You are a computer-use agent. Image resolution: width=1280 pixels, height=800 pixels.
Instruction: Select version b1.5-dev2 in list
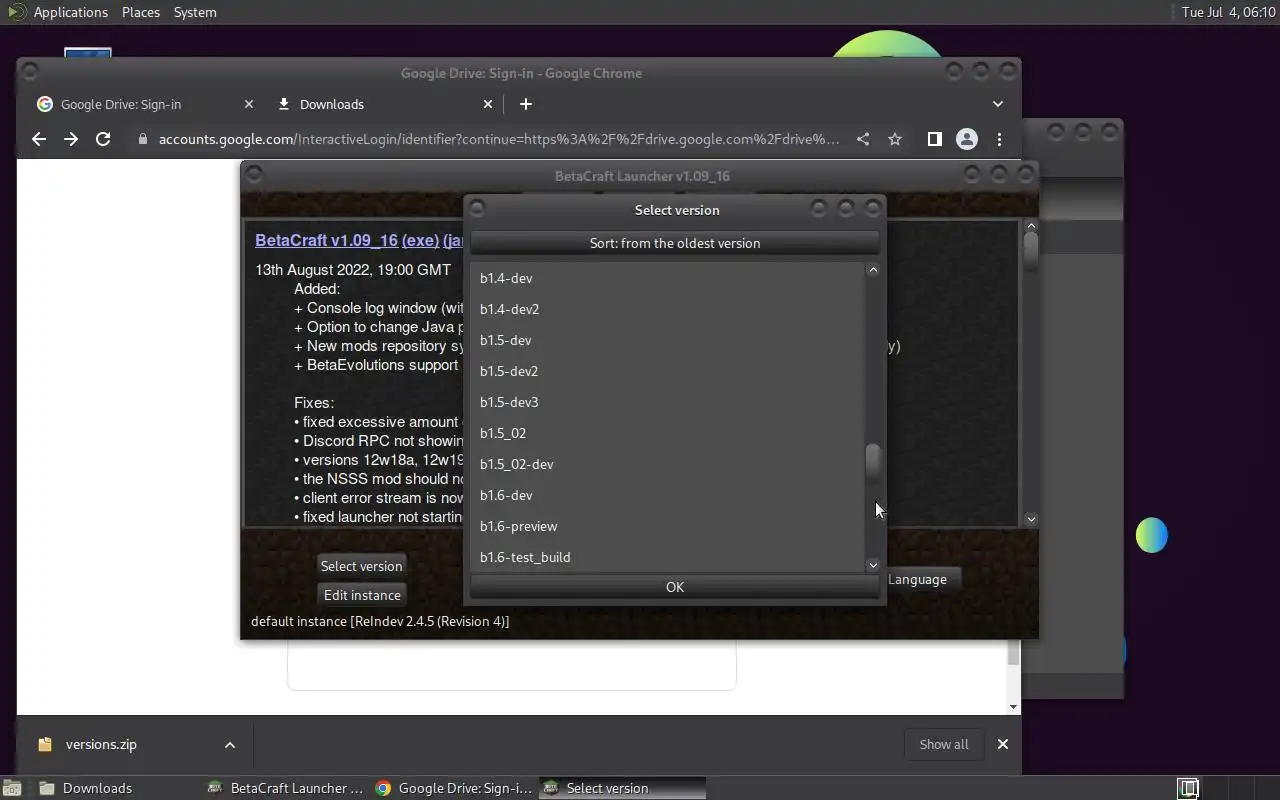[667, 371]
